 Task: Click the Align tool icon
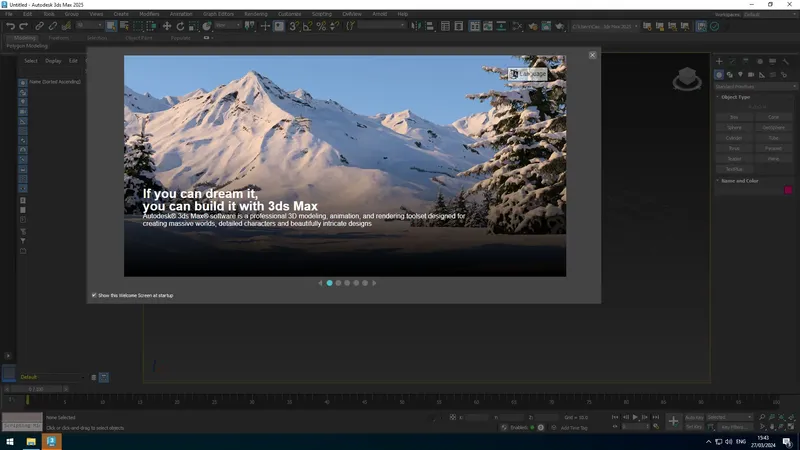pyautogui.click(x=430, y=26)
